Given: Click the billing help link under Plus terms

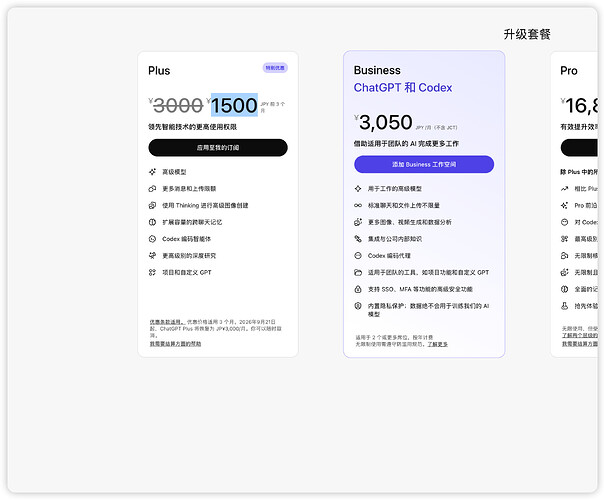Looking at the screenshot, I should pos(175,344).
